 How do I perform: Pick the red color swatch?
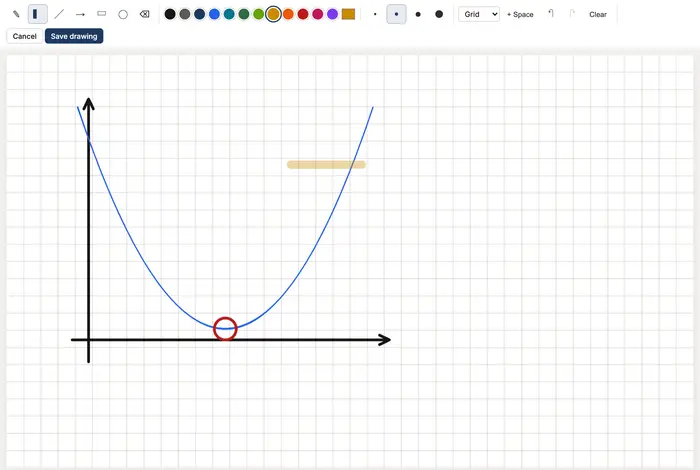click(x=303, y=14)
